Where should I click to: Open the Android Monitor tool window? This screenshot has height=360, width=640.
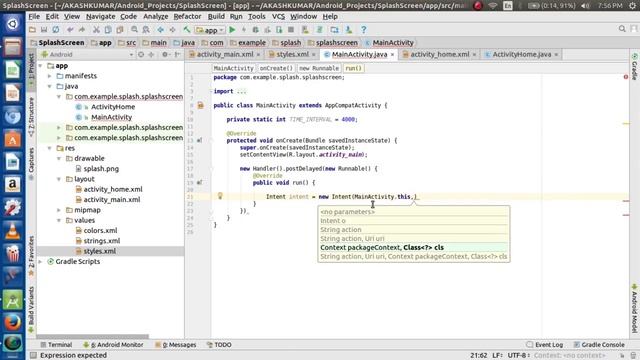pos(113,345)
